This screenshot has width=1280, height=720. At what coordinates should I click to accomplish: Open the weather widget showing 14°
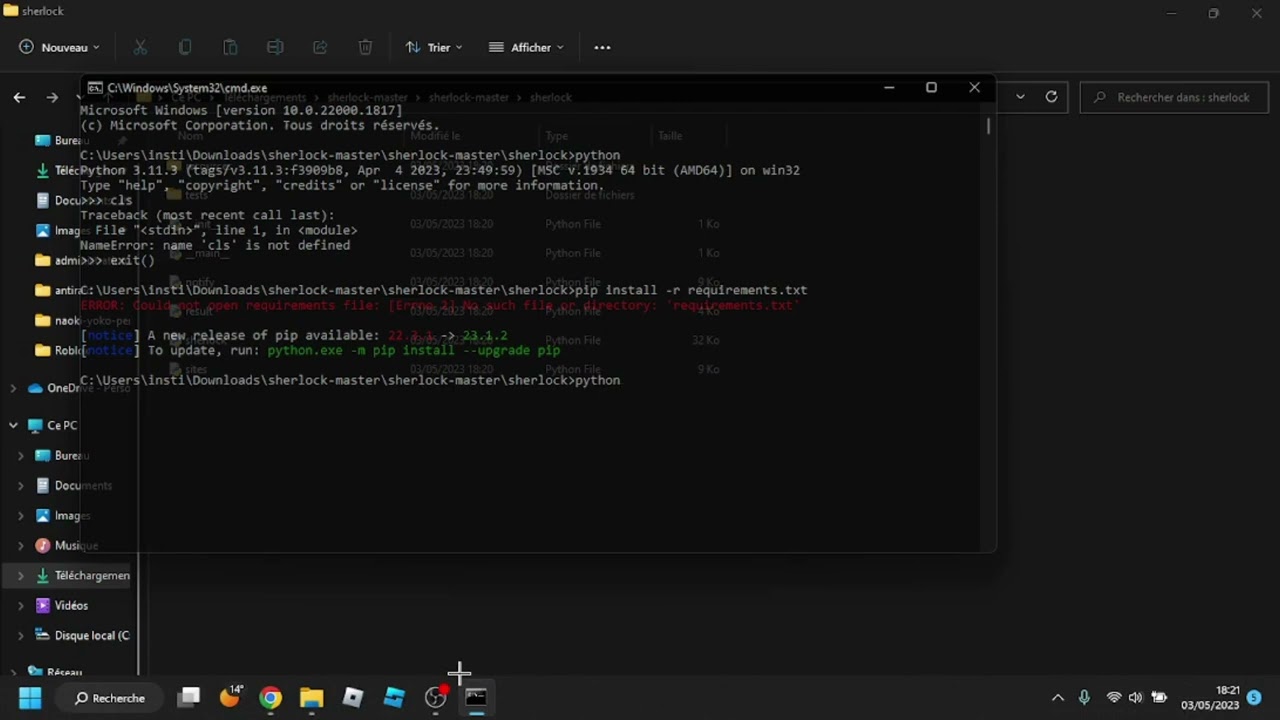pyautogui.click(x=231, y=697)
